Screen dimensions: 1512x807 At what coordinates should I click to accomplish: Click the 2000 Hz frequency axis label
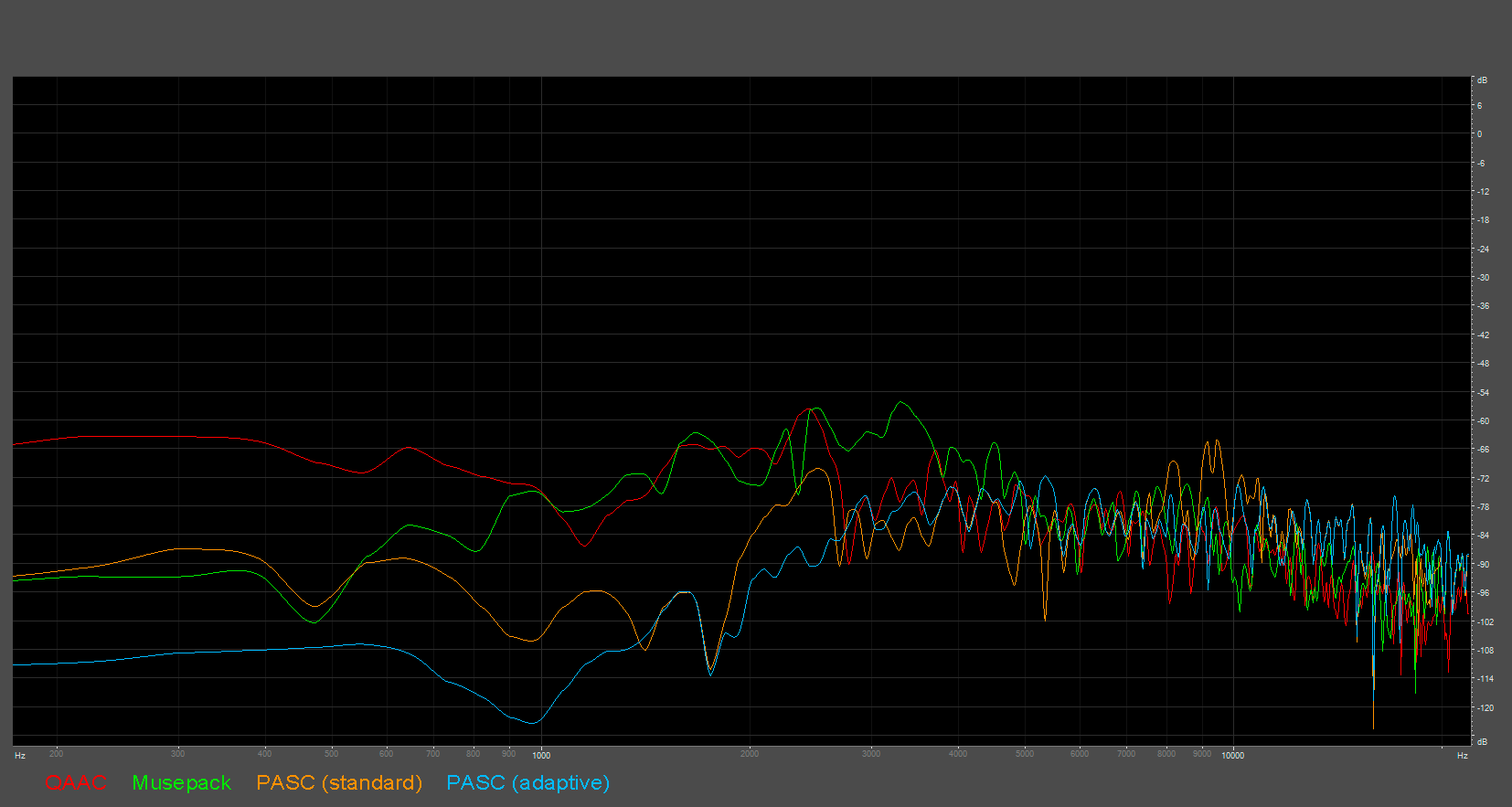[x=750, y=754]
